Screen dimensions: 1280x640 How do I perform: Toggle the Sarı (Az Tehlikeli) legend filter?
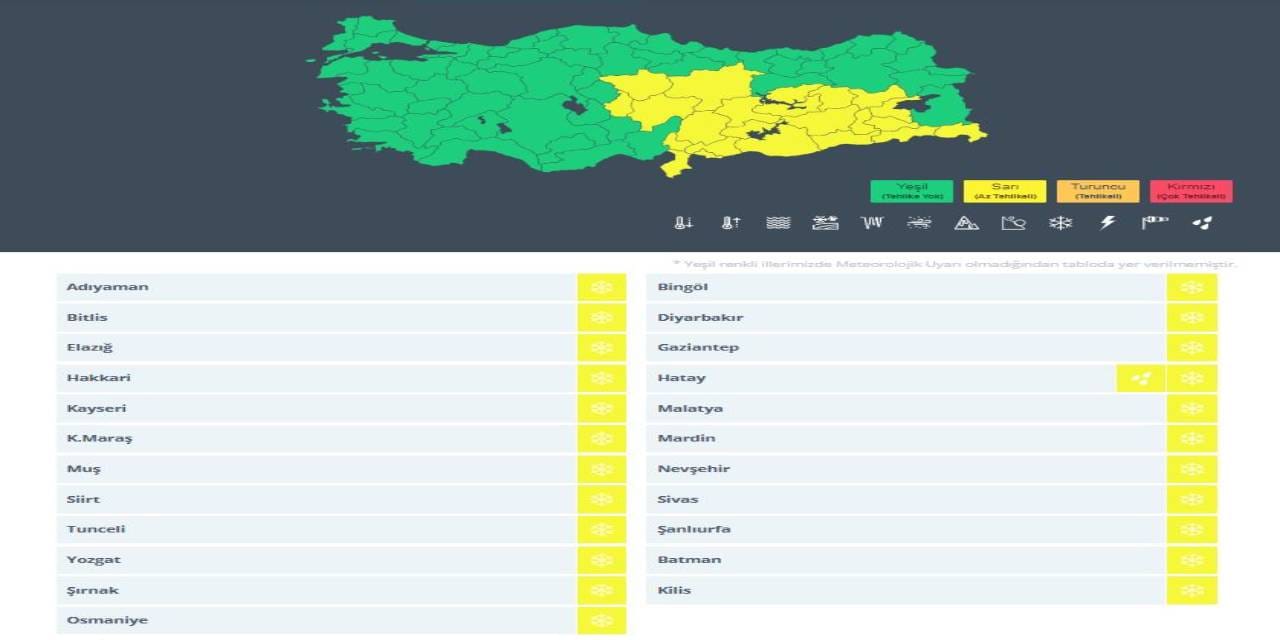[x=1006, y=190]
